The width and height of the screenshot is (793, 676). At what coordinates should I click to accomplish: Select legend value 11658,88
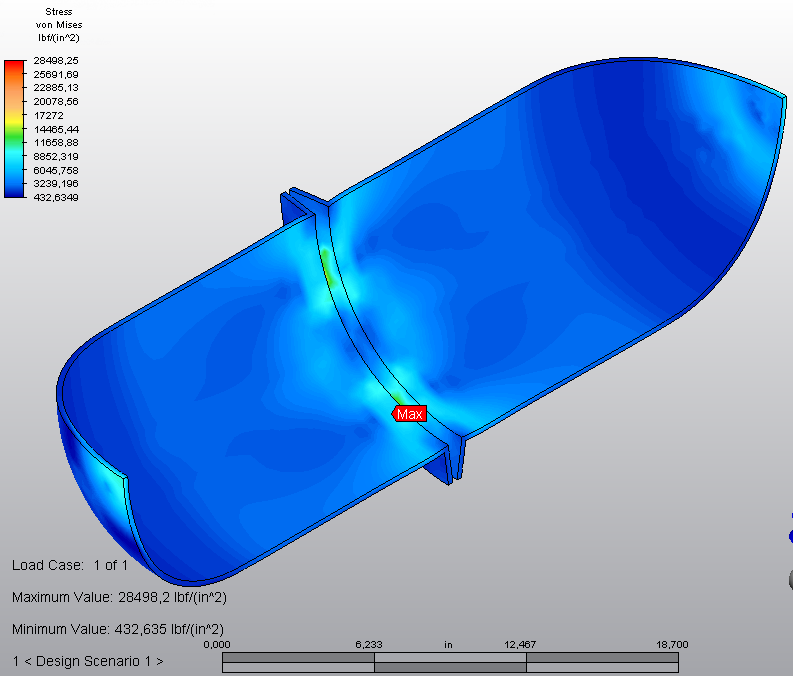(x=56, y=143)
